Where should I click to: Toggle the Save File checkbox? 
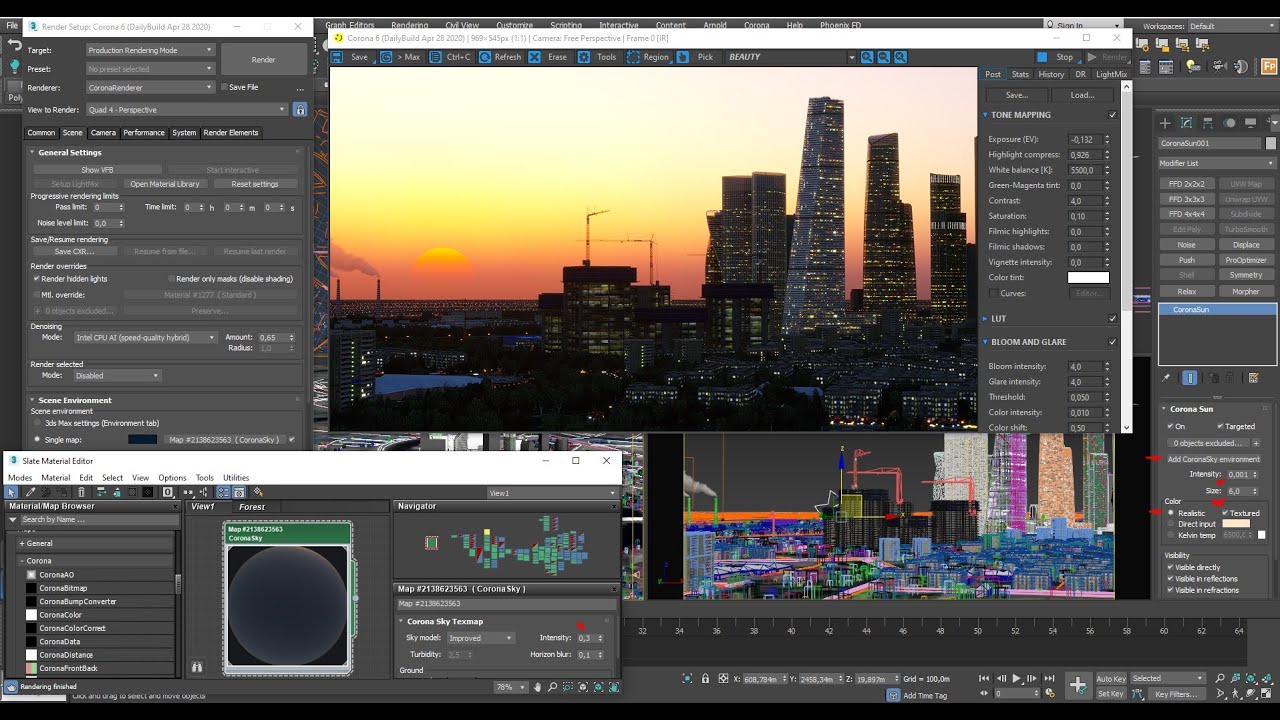tap(224, 87)
